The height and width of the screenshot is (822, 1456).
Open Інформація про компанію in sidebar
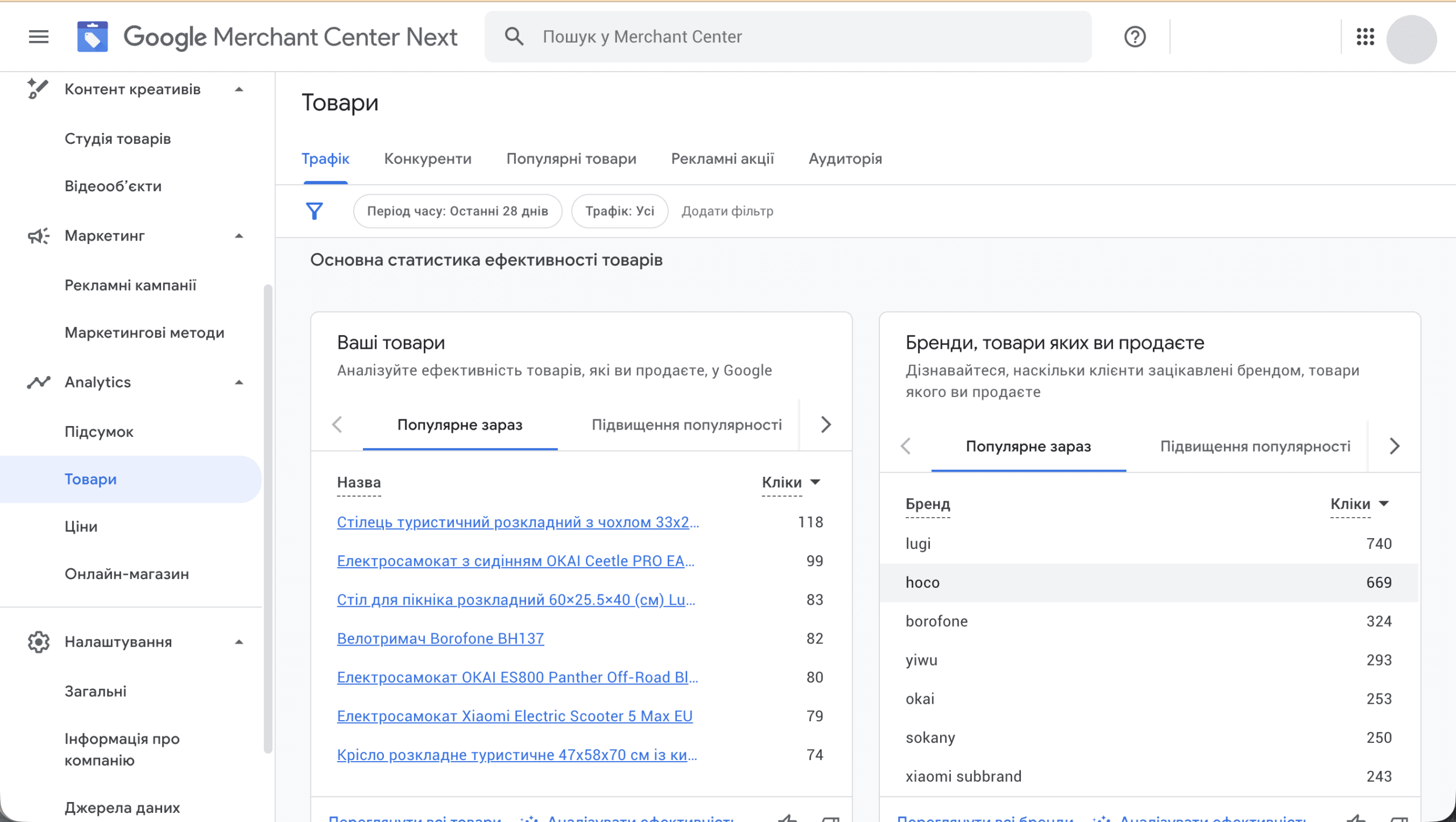tap(122, 749)
